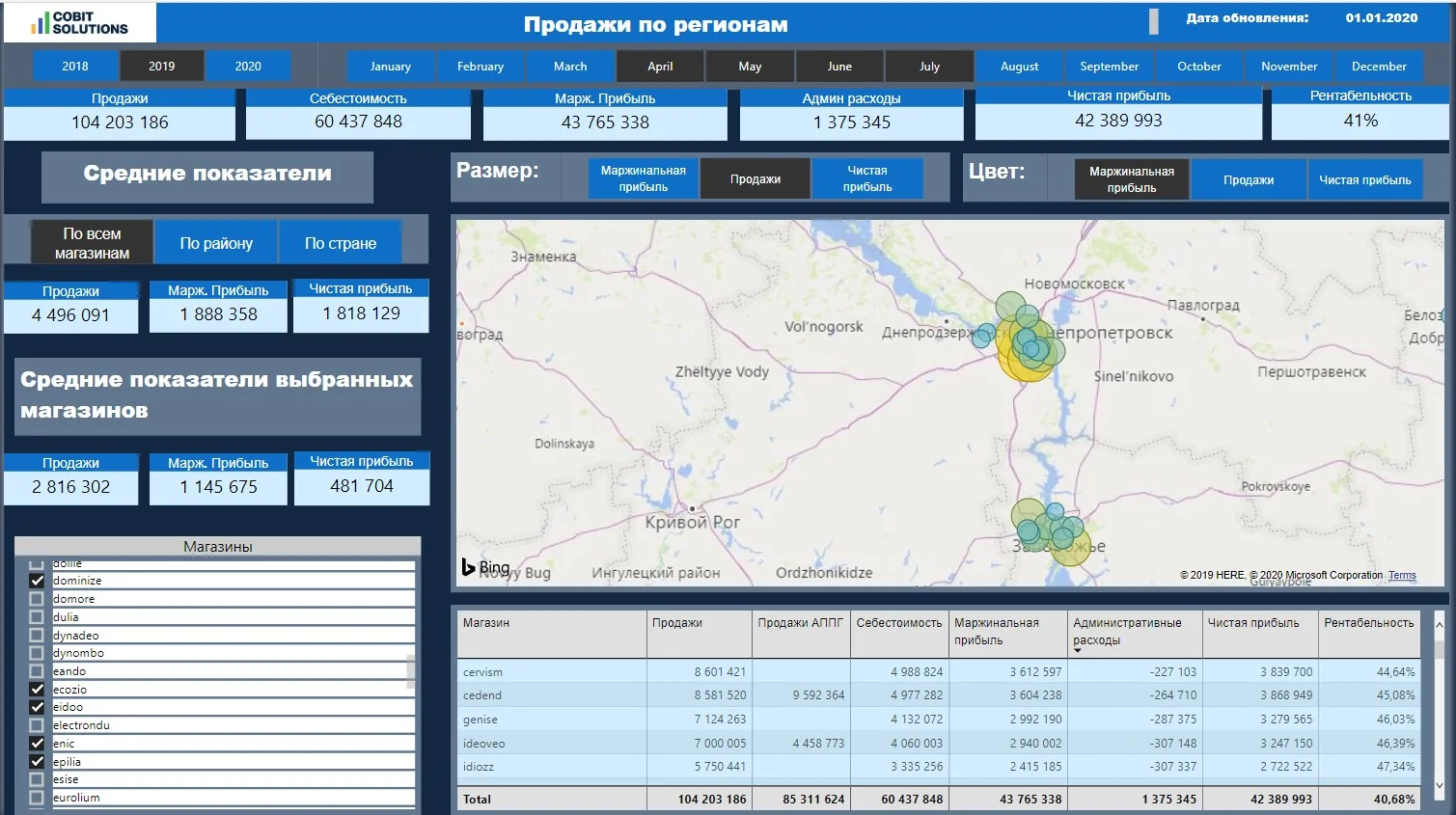Uncheck the 'ecozio' store checkbox
Image resolution: width=1456 pixels, height=815 pixels.
pyautogui.click(x=36, y=689)
